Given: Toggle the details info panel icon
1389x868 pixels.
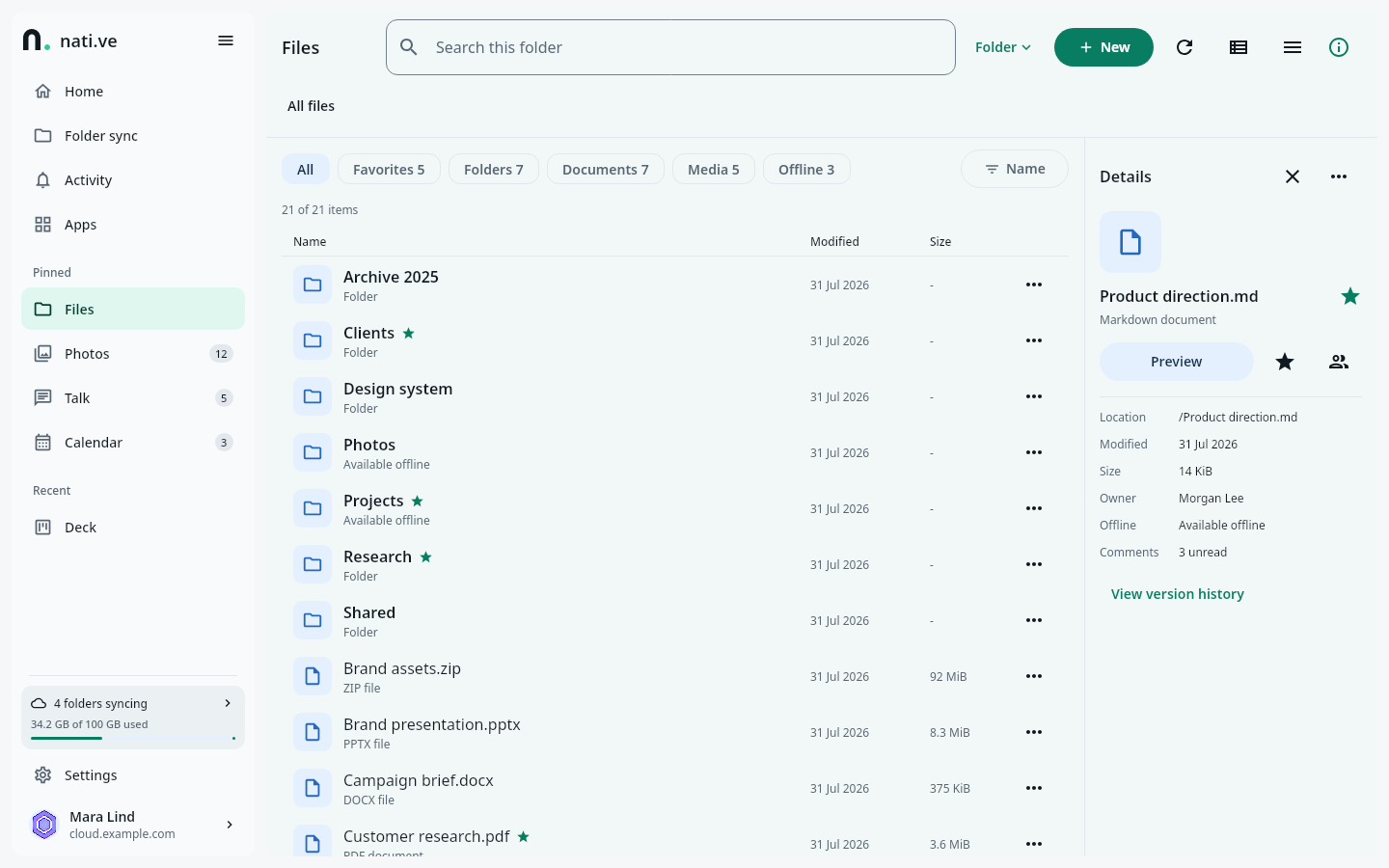Looking at the screenshot, I should point(1339,47).
